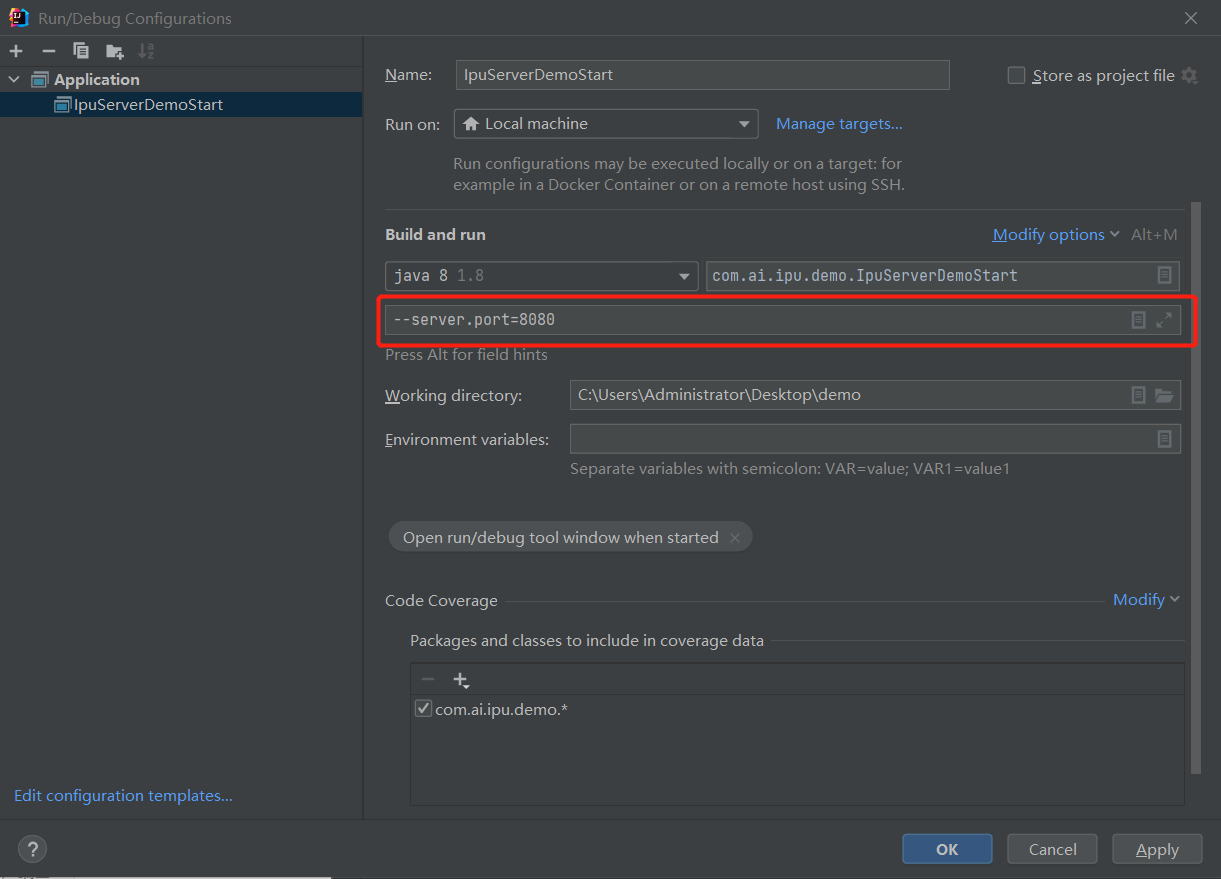Click in the Name input field
This screenshot has height=879, width=1221.
(702, 75)
